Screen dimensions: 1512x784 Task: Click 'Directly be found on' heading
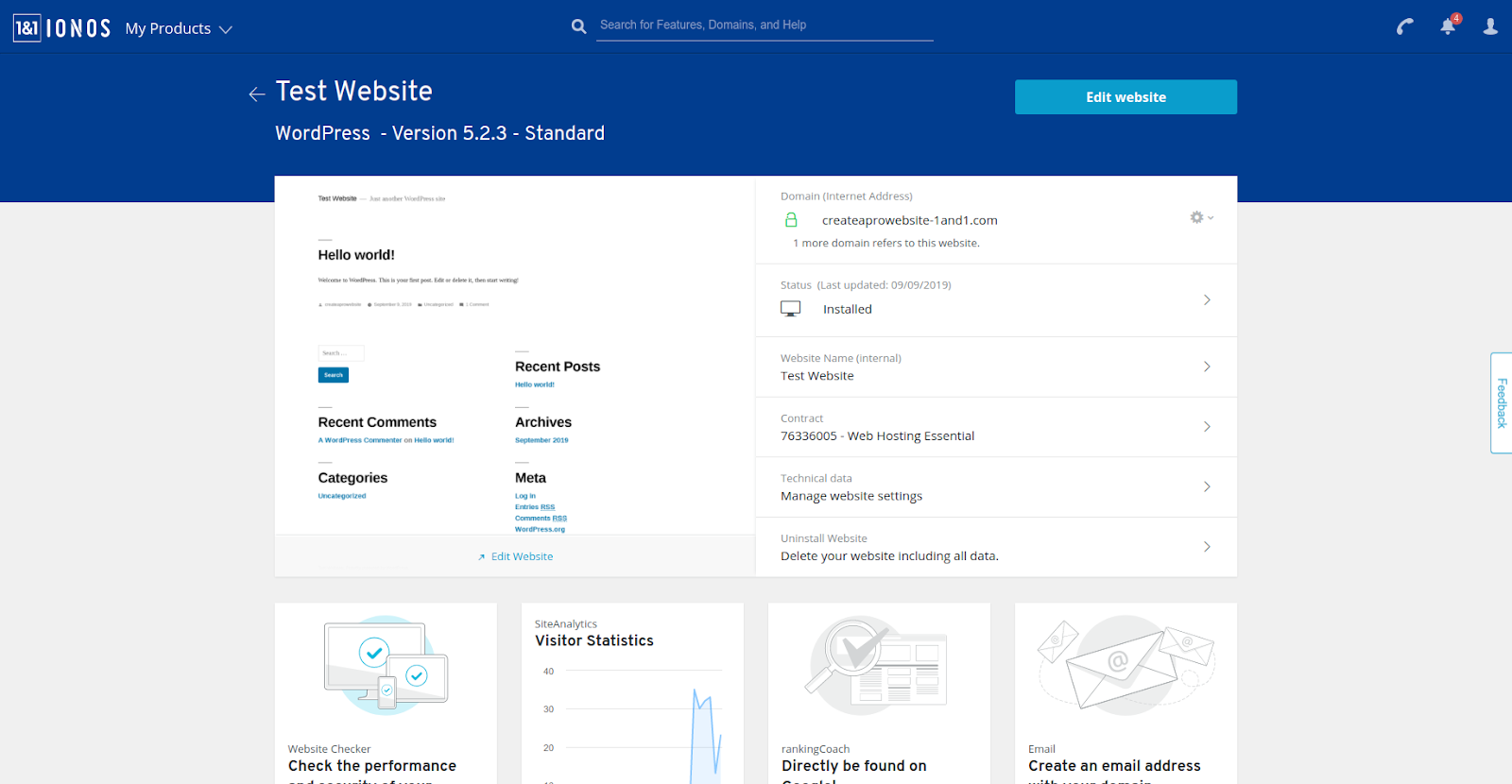(854, 766)
